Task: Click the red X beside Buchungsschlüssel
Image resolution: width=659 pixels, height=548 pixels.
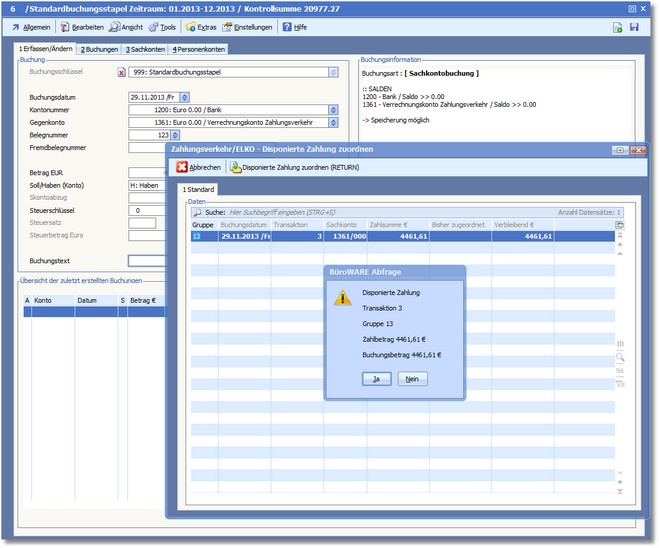Action: click(x=122, y=72)
